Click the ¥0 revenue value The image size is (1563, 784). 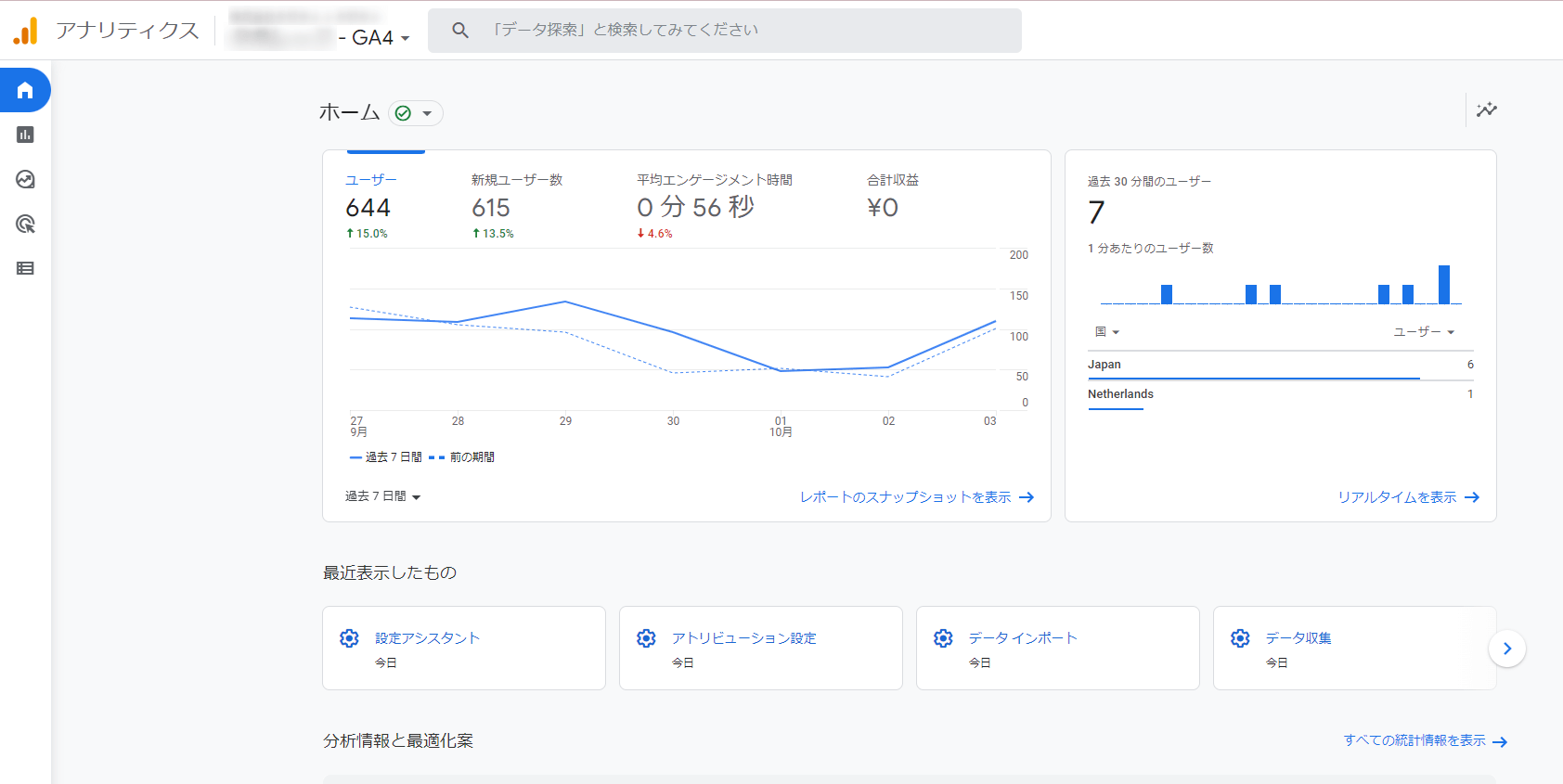pyautogui.click(x=883, y=208)
